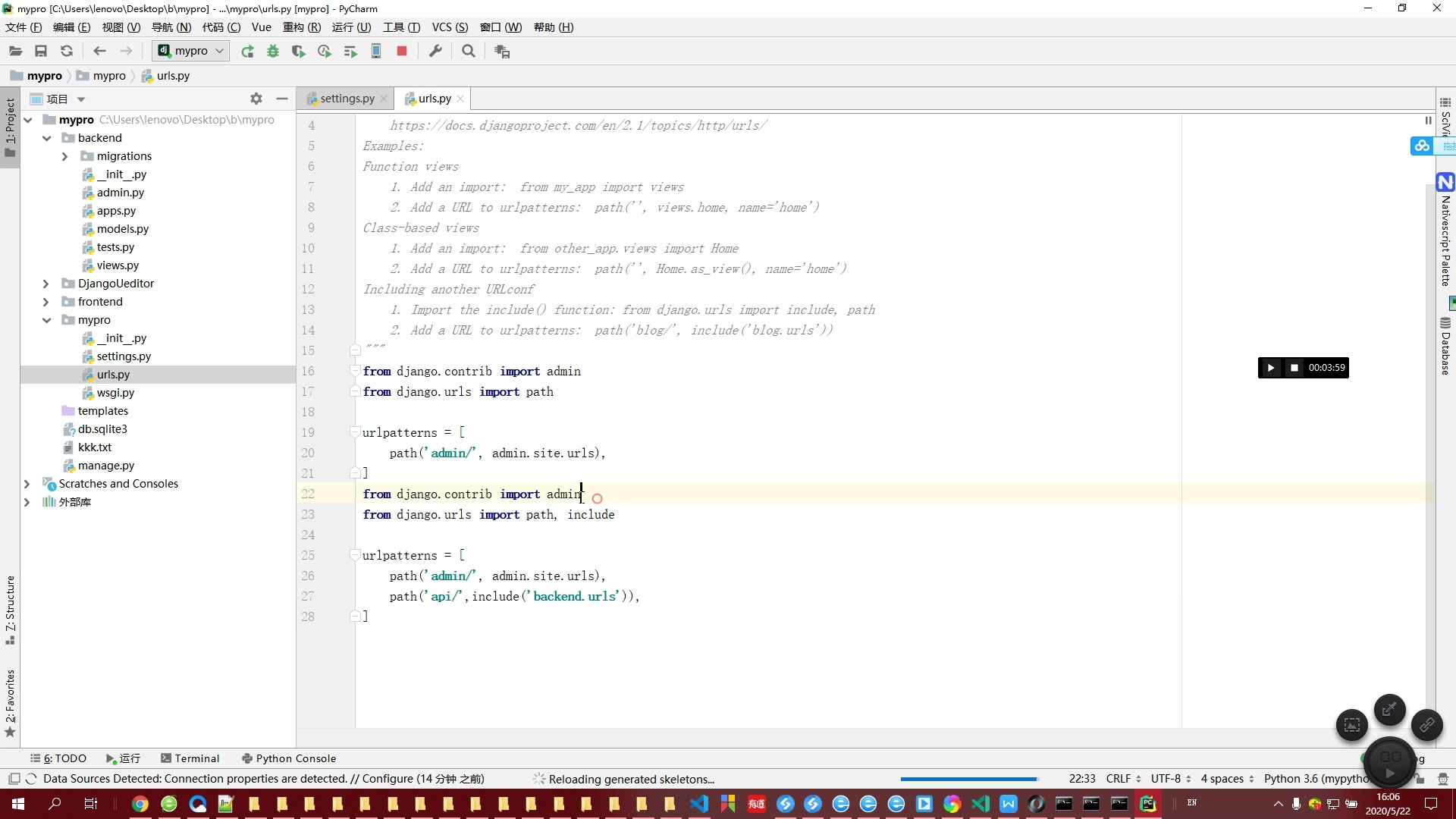Open project panel gear settings
The height and width of the screenshot is (819, 1456).
256,99
